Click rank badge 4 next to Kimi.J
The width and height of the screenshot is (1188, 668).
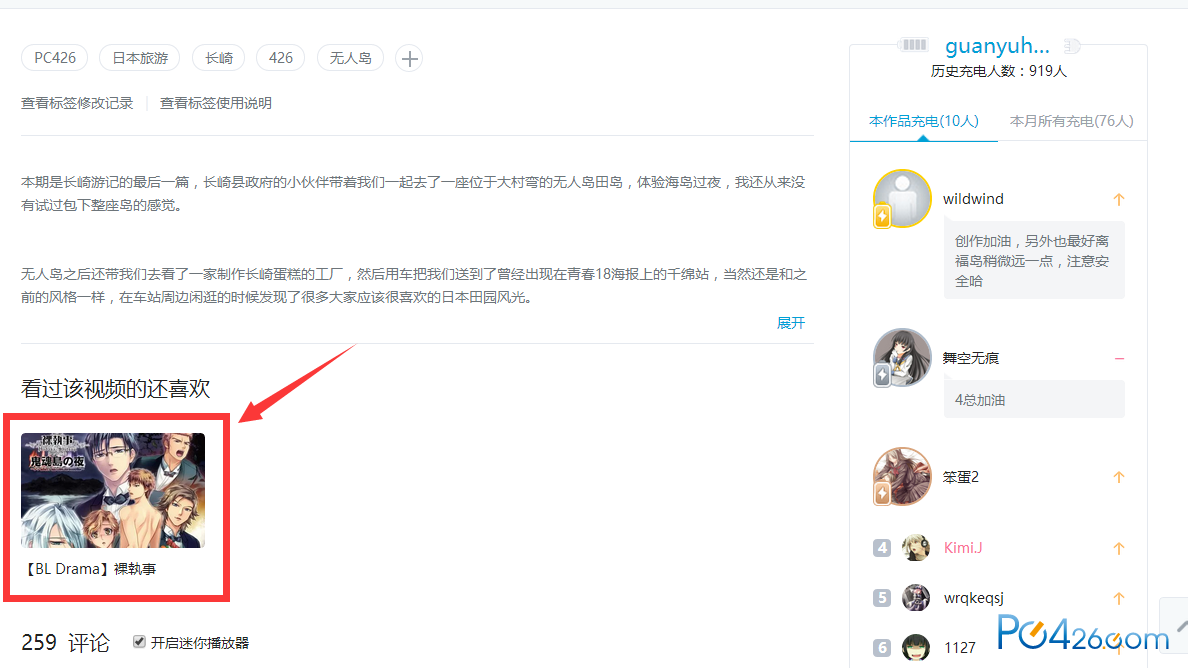(x=882, y=548)
